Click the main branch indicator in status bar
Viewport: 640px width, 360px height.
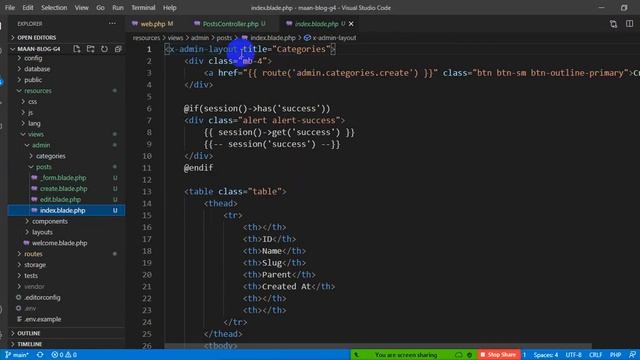click(17, 355)
